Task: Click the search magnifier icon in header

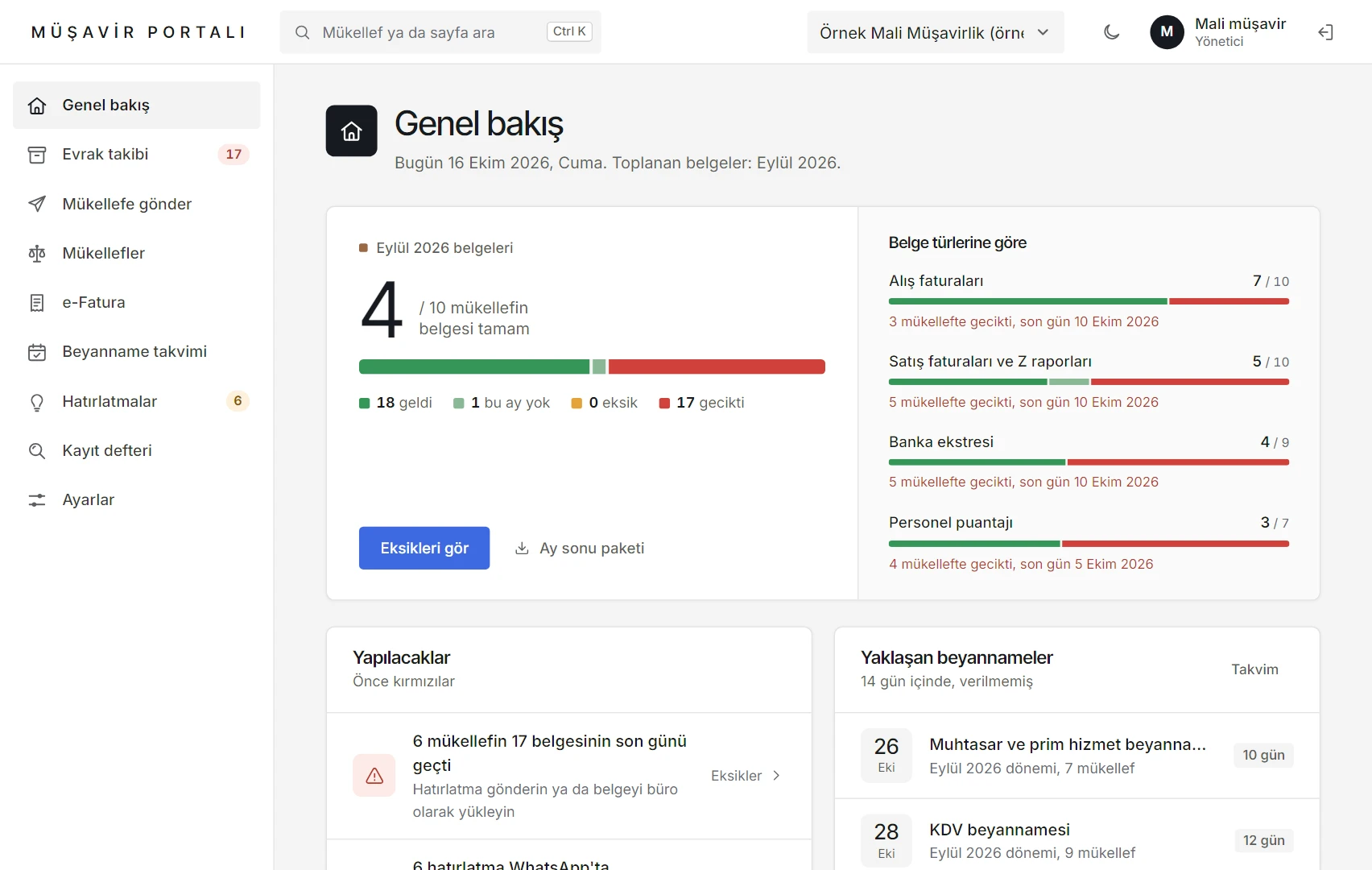Action: click(x=303, y=32)
